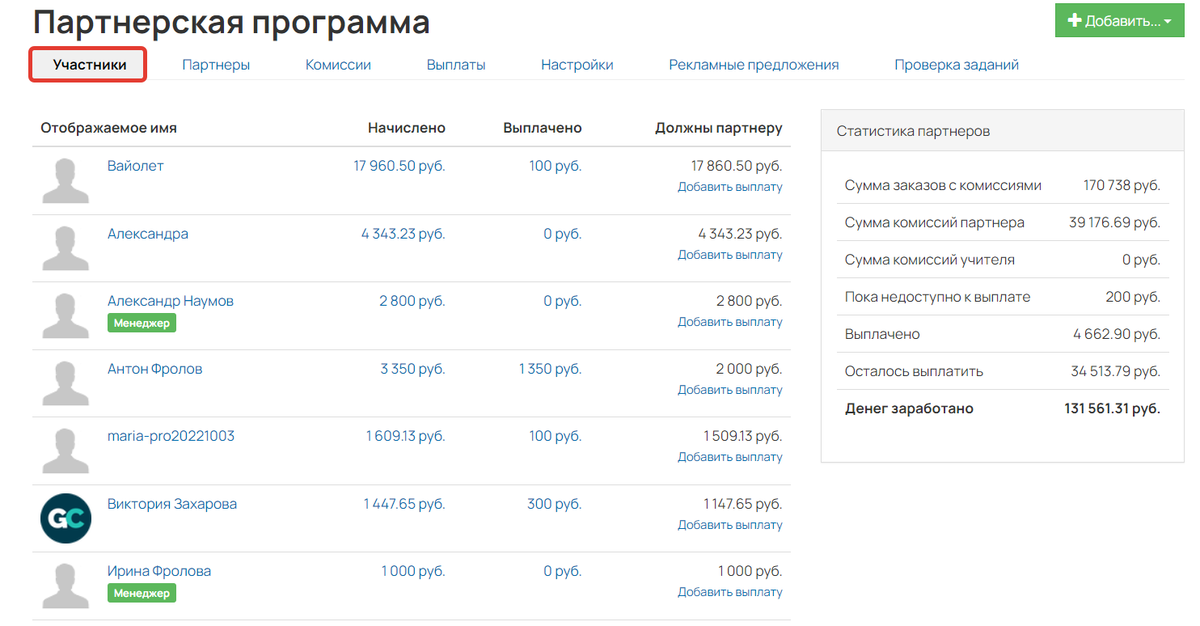The height and width of the screenshot is (626, 1200).
Task: Open Александра's profile avatar
Action: (x=66, y=248)
